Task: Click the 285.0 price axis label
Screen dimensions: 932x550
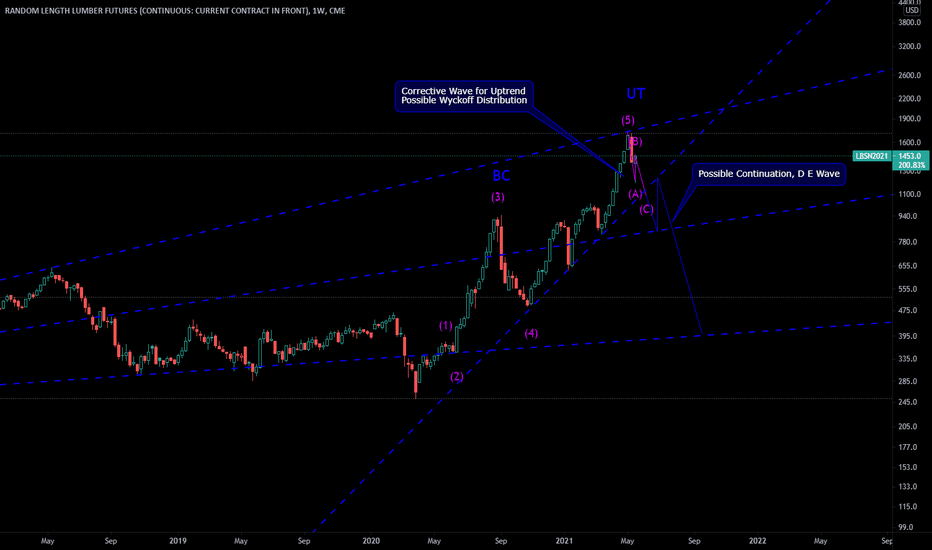Action: click(x=908, y=382)
